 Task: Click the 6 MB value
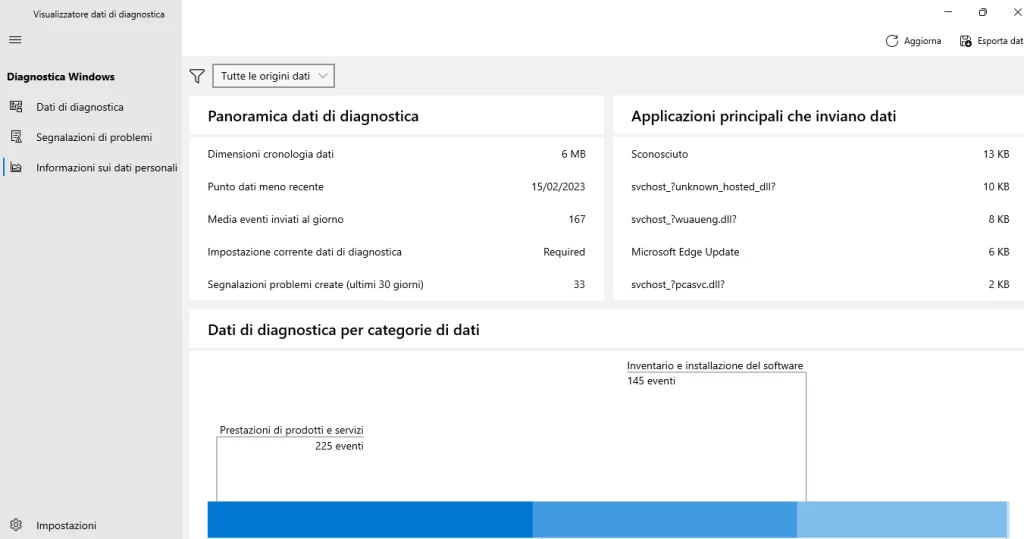click(x=573, y=154)
